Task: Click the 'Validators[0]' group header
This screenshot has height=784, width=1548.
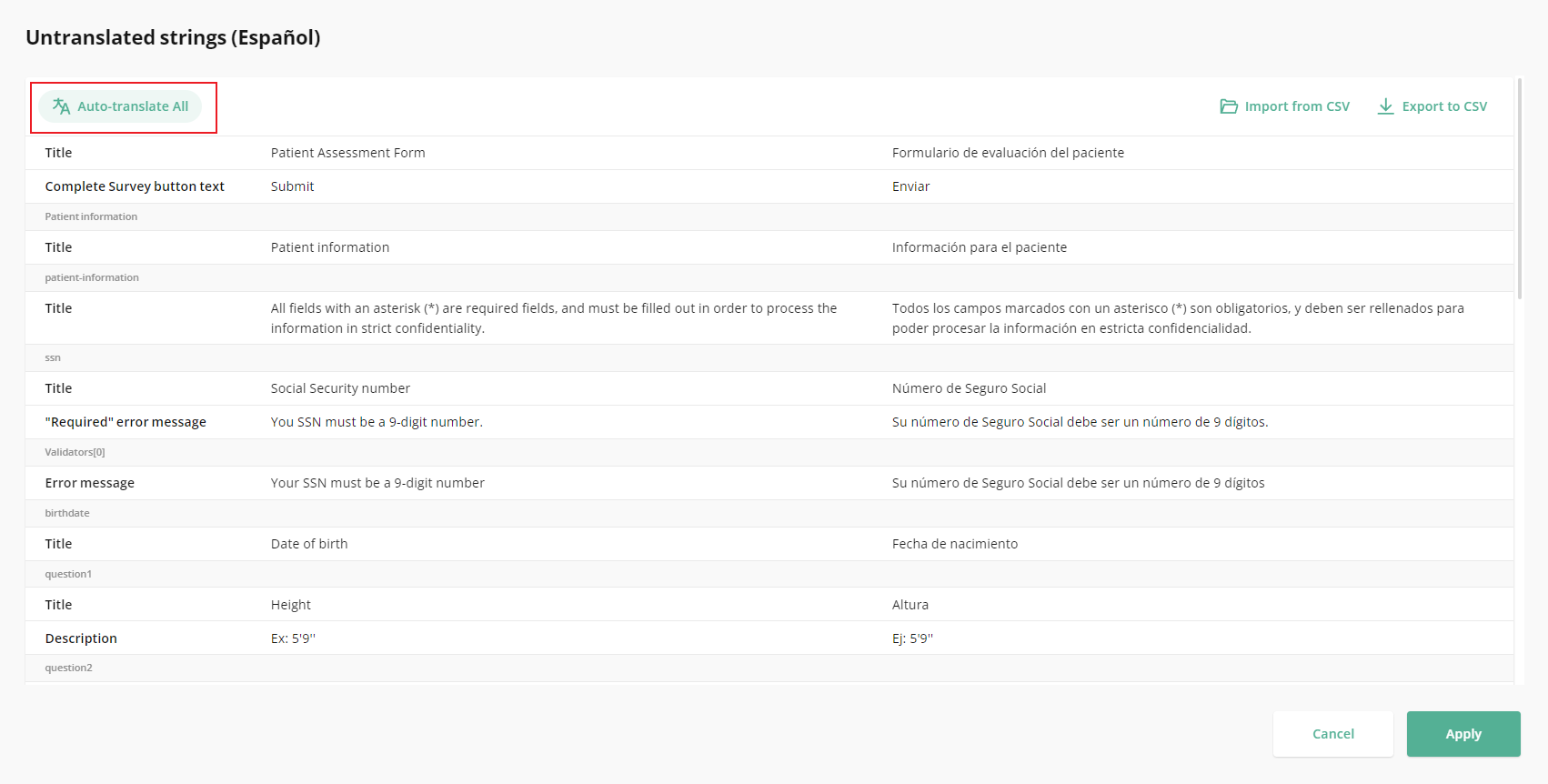Action: [x=75, y=452]
